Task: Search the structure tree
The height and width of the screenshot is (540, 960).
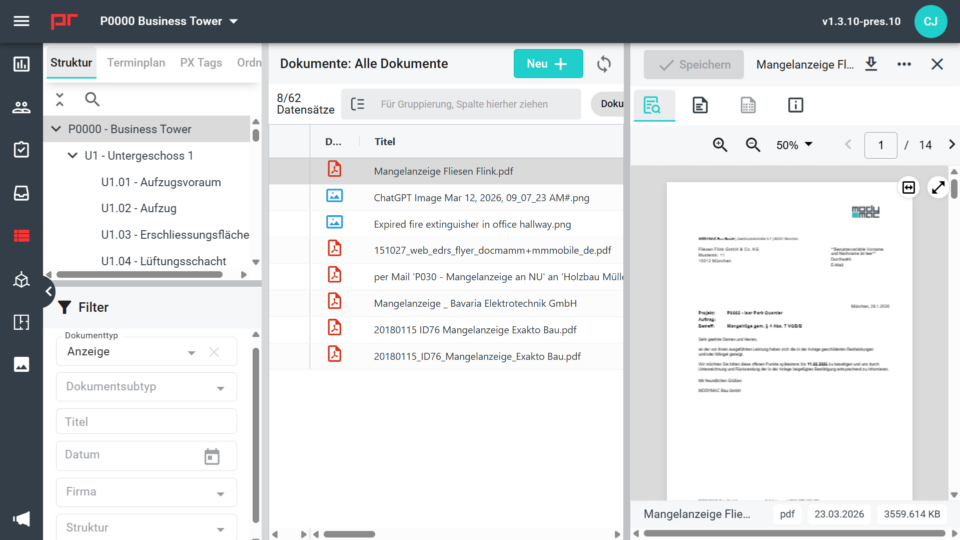Action: [92, 99]
